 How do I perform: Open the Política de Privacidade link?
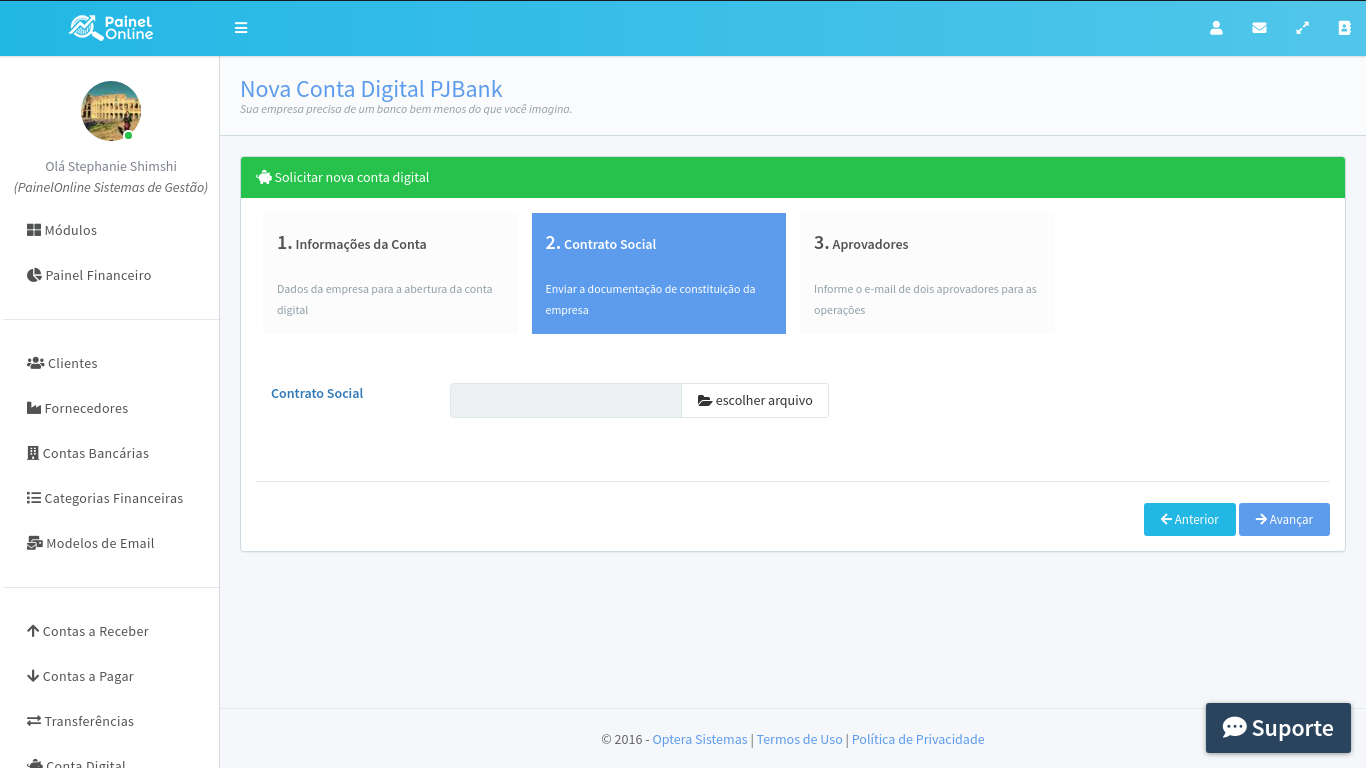click(918, 739)
